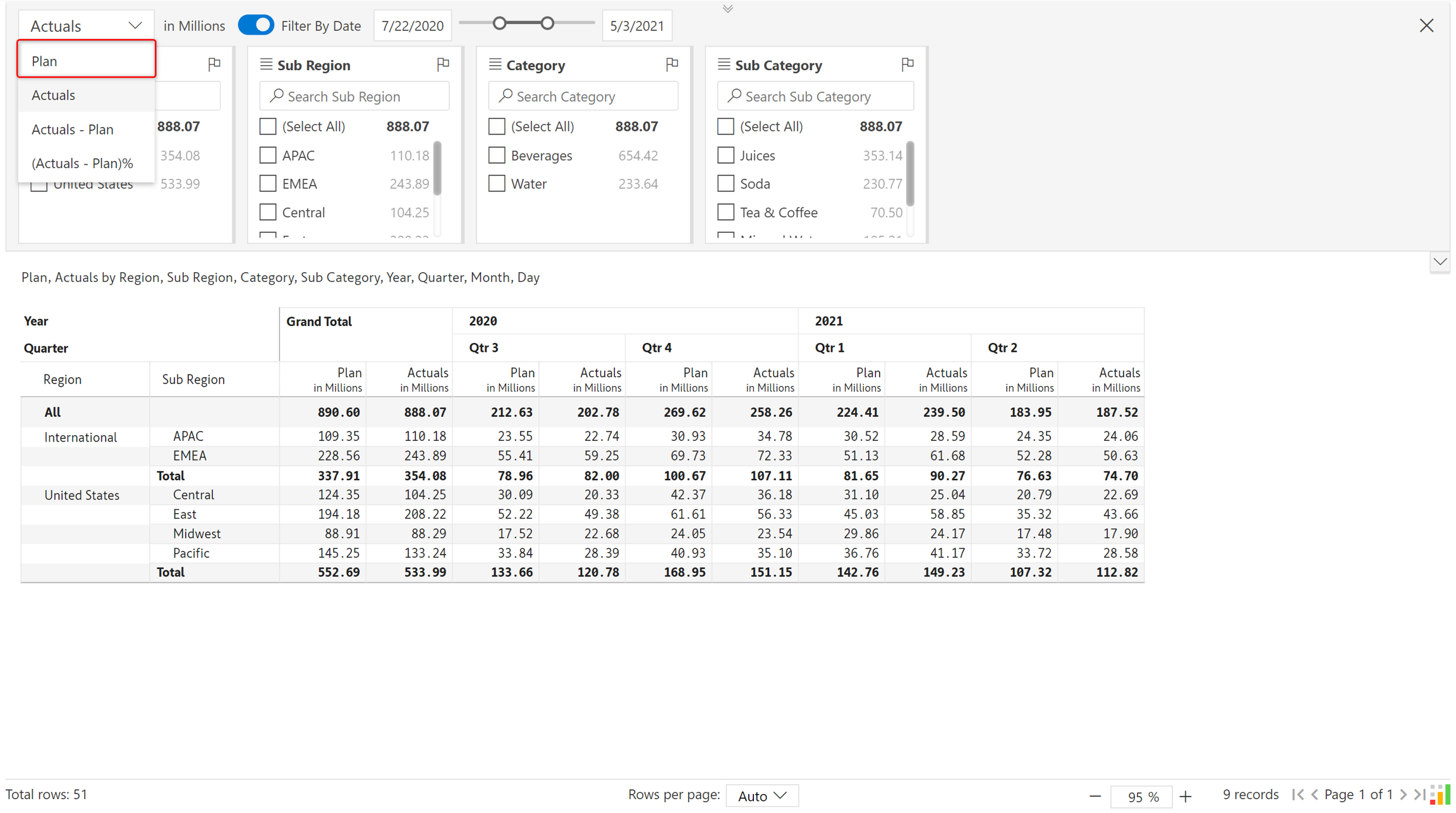Choose the (Actuals - Plan)% option
The height and width of the screenshot is (813, 1456).
83,163
